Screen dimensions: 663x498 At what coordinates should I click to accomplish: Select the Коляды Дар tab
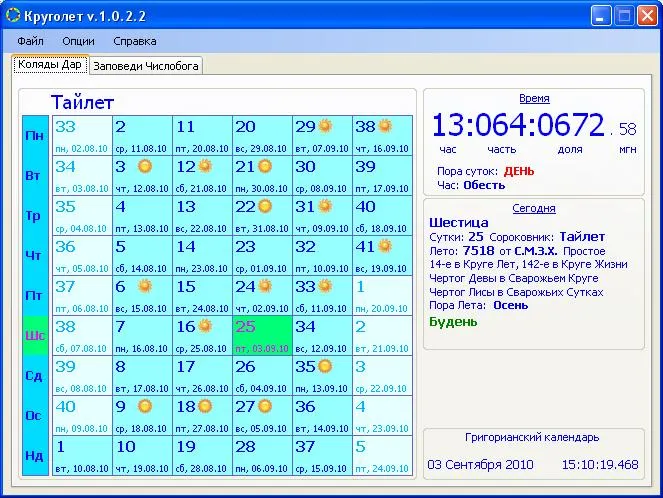click(x=50, y=65)
